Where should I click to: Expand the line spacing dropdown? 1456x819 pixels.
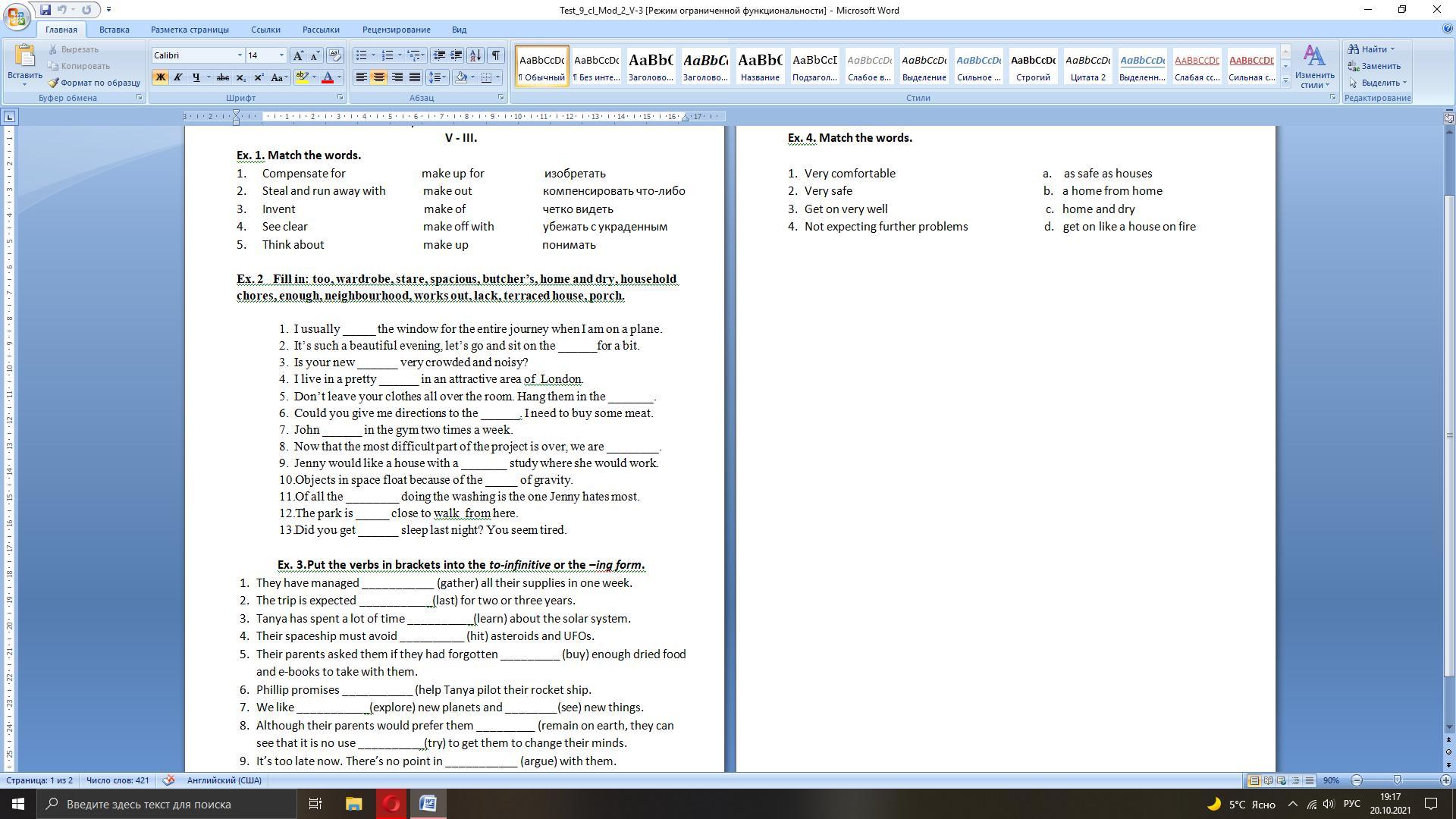[x=444, y=77]
